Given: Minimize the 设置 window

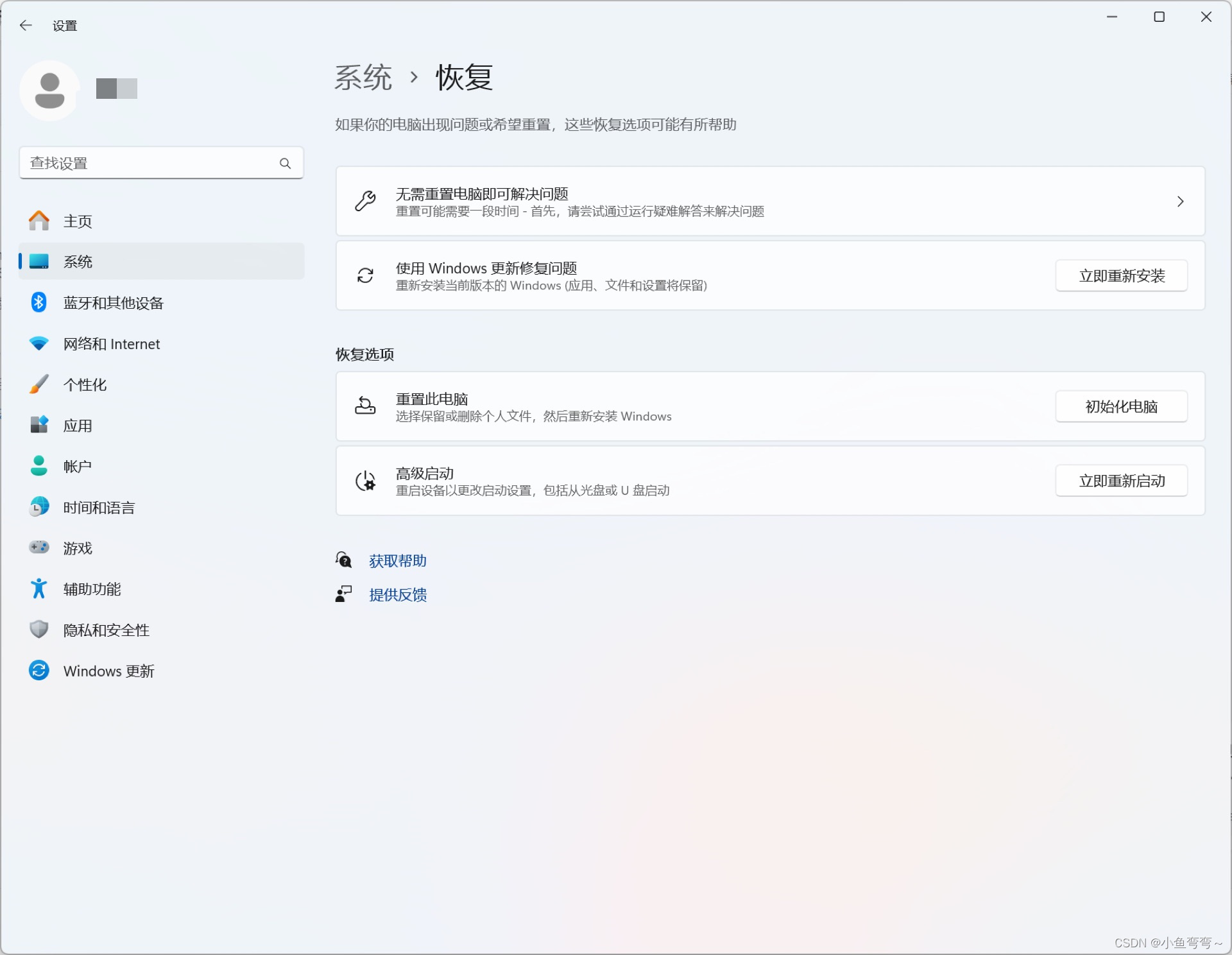Looking at the screenshot, I should click(x=1112, y=17).
